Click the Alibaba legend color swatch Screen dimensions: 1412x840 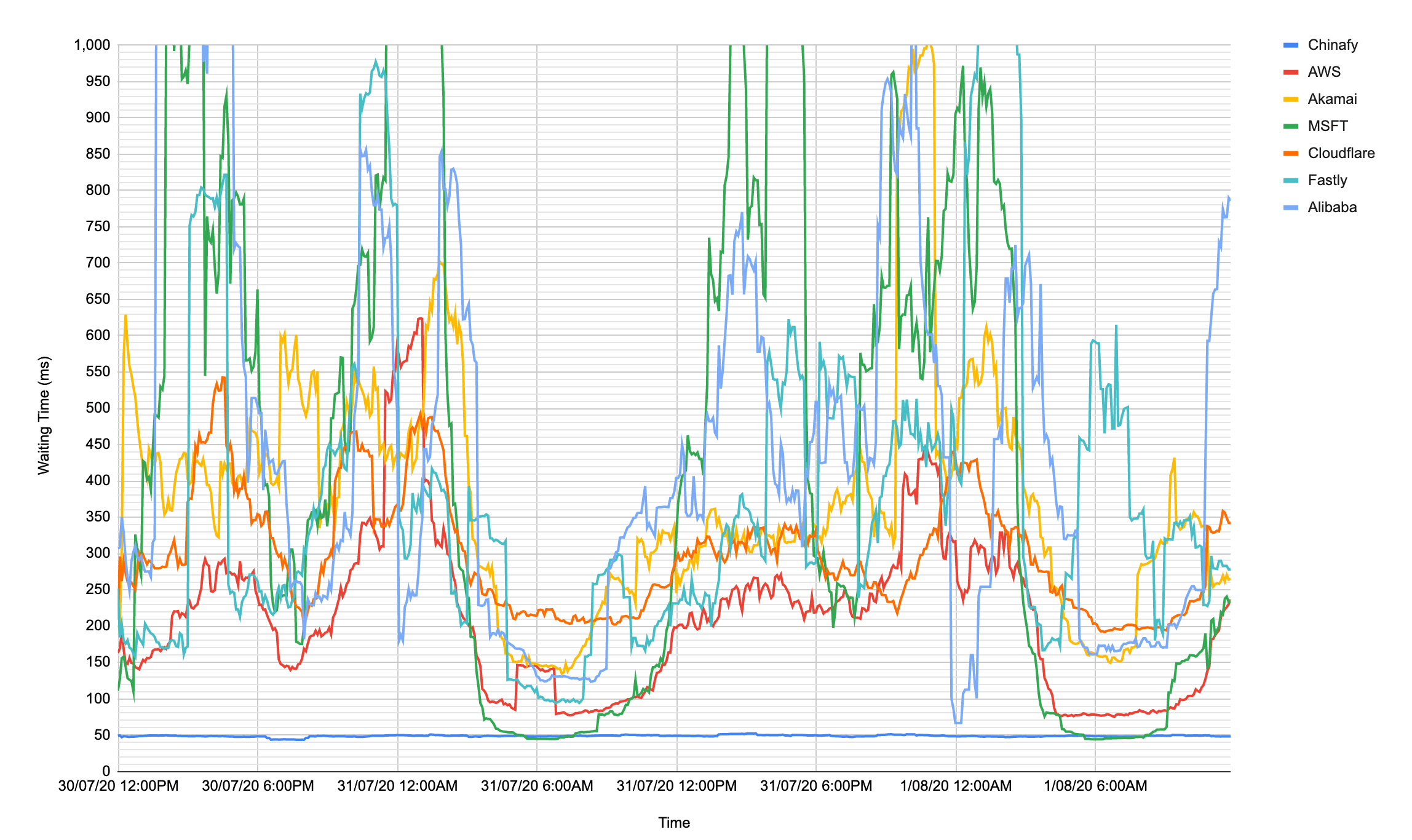pyautogui.click(x=1291, y=207)
